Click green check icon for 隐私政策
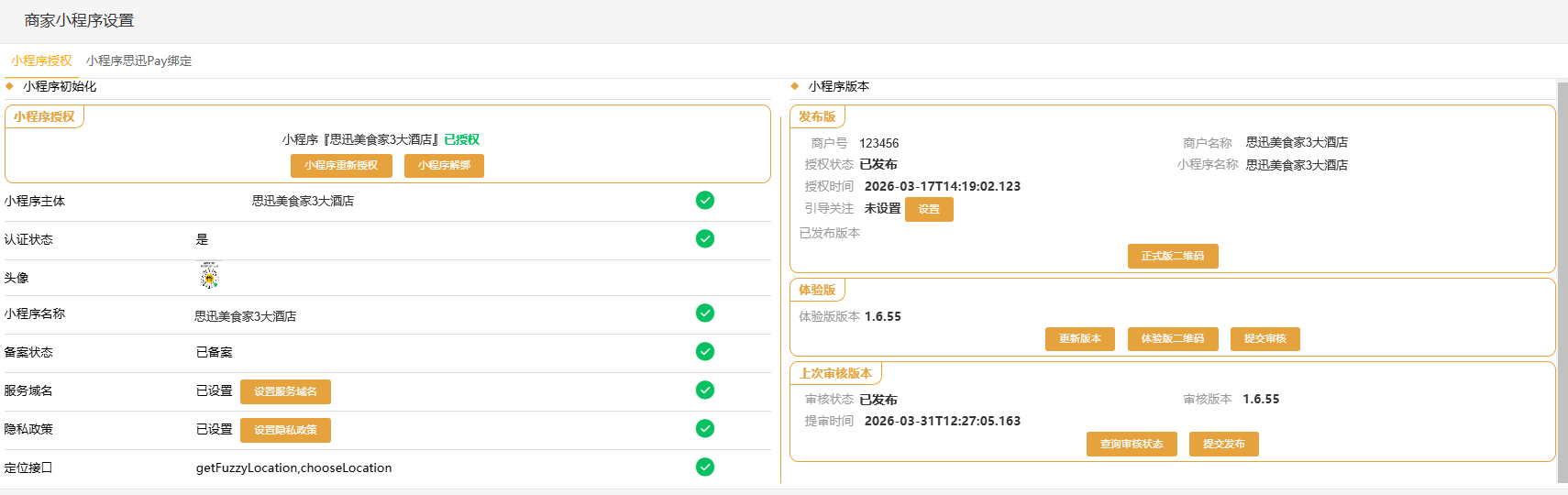Screen dimensions: 1568x495 coord(704,429)
